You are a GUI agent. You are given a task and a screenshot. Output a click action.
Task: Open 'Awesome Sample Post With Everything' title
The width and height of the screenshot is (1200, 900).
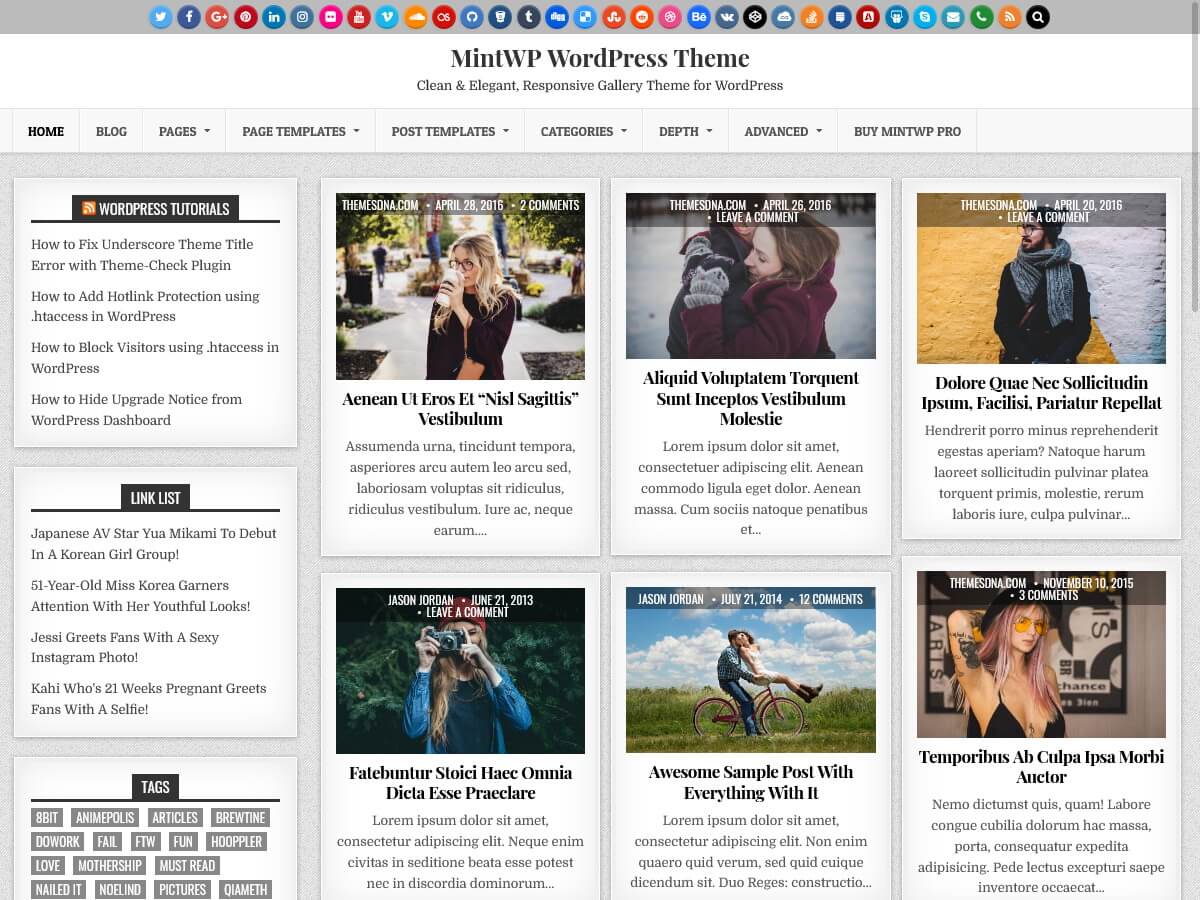click(x=751, y=782)
